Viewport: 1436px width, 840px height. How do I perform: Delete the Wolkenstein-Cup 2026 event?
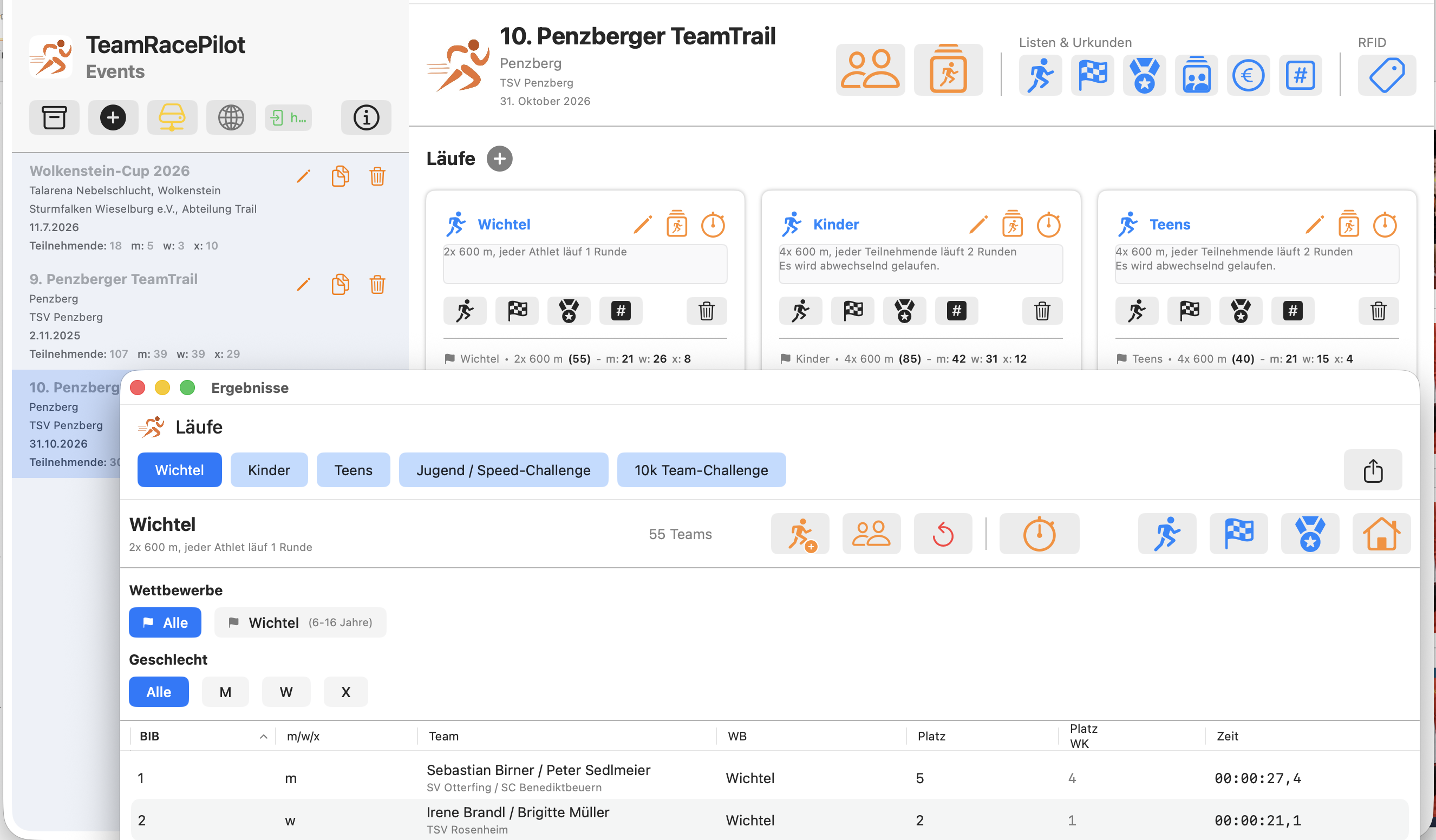[x=377, y=176]
